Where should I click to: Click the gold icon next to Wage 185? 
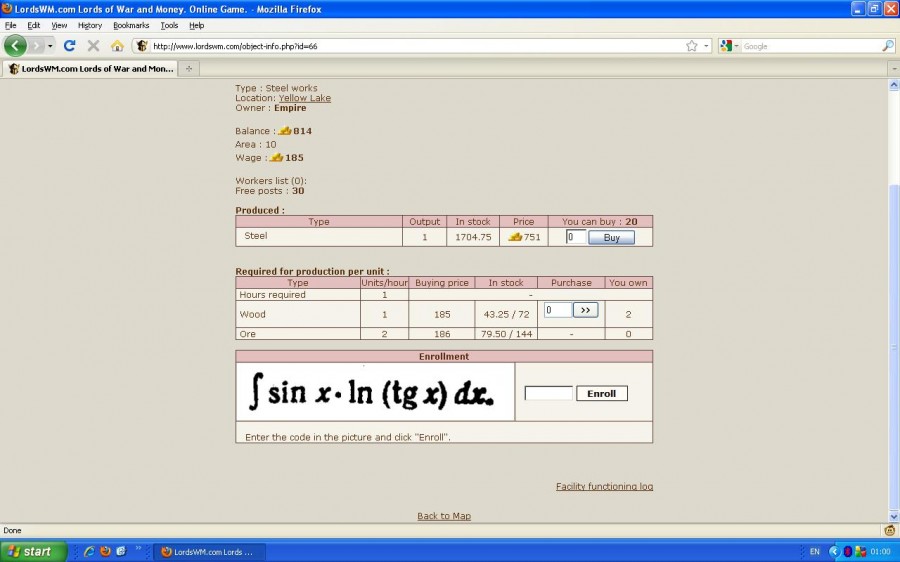click(x=277, y=157)
